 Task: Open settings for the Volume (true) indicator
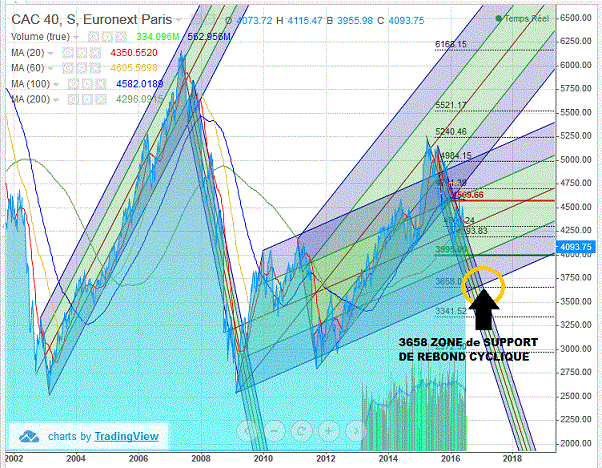(107, 37)
